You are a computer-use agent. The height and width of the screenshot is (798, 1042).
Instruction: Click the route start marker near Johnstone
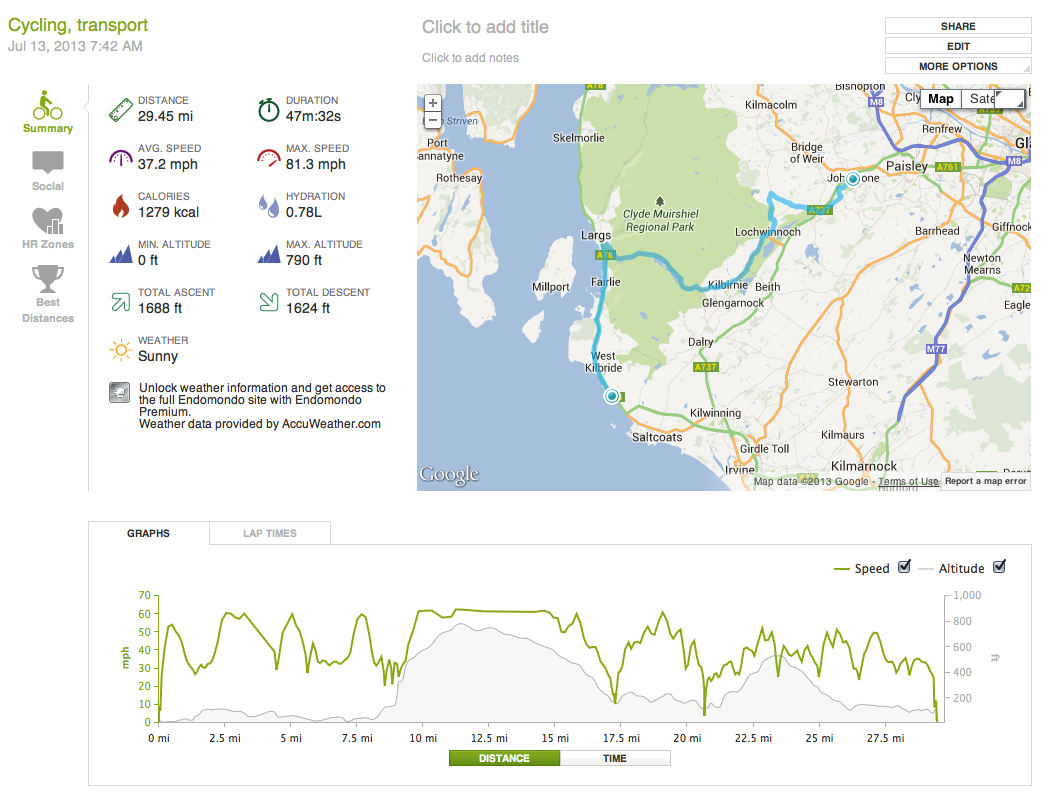(852, 179)
